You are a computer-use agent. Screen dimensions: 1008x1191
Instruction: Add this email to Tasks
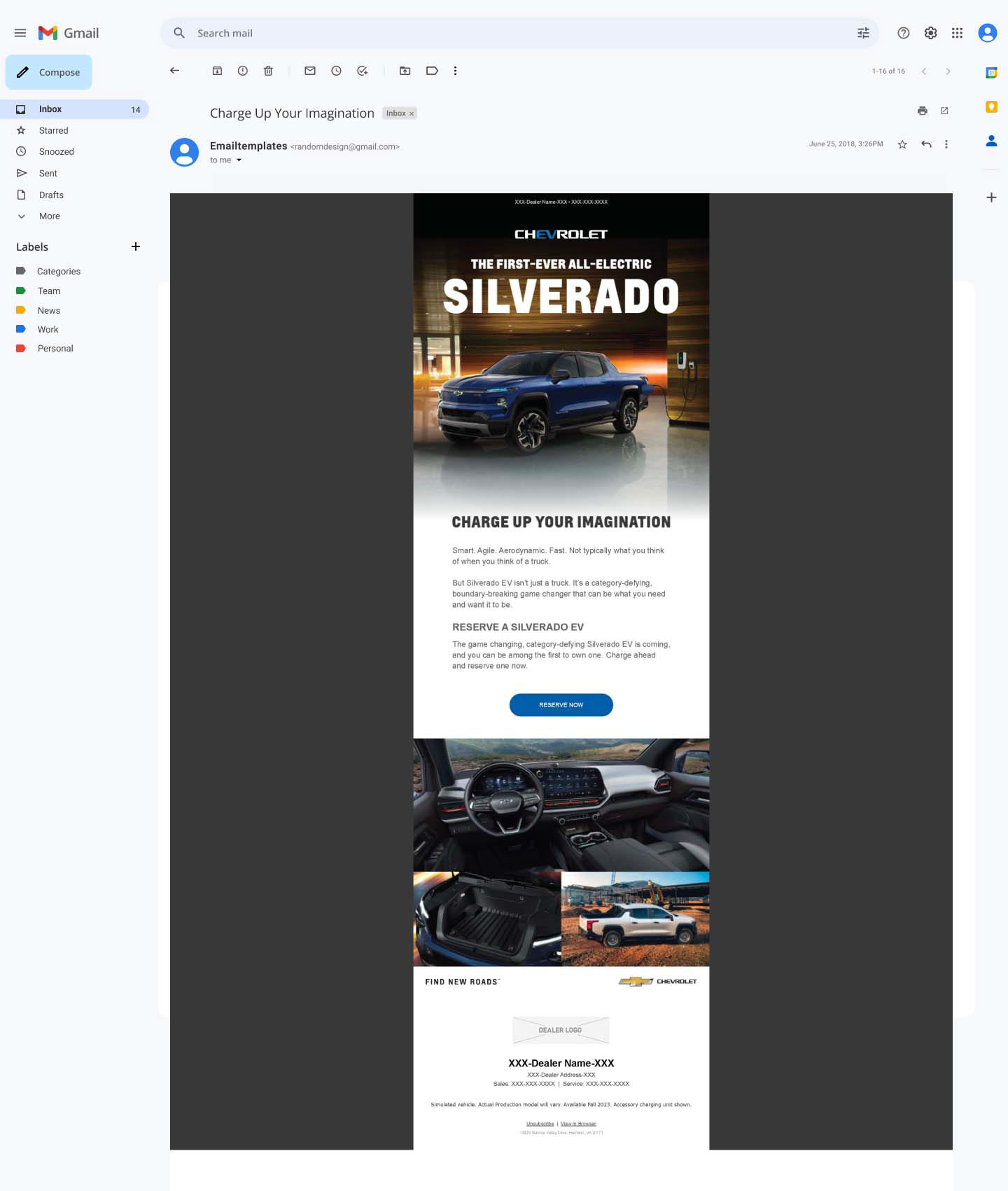tap(363, 71)
